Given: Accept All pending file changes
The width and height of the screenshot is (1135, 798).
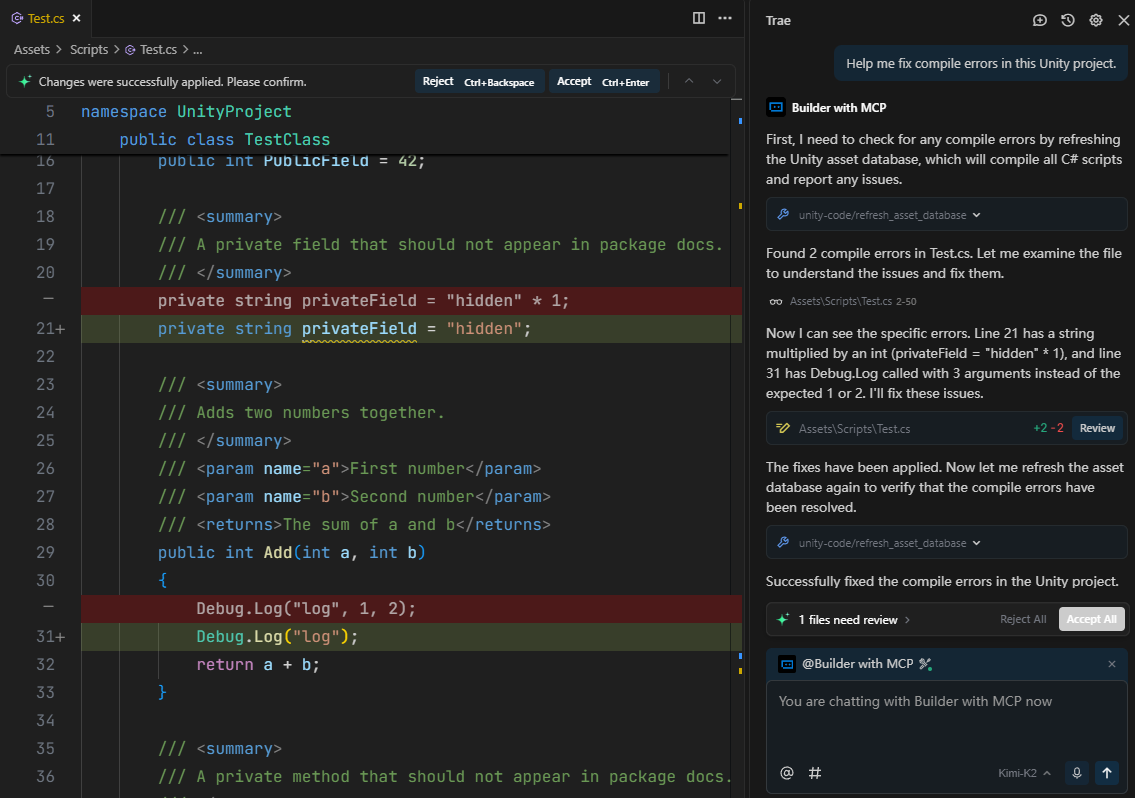Looking at the screenshot, I should [1092, 619].
